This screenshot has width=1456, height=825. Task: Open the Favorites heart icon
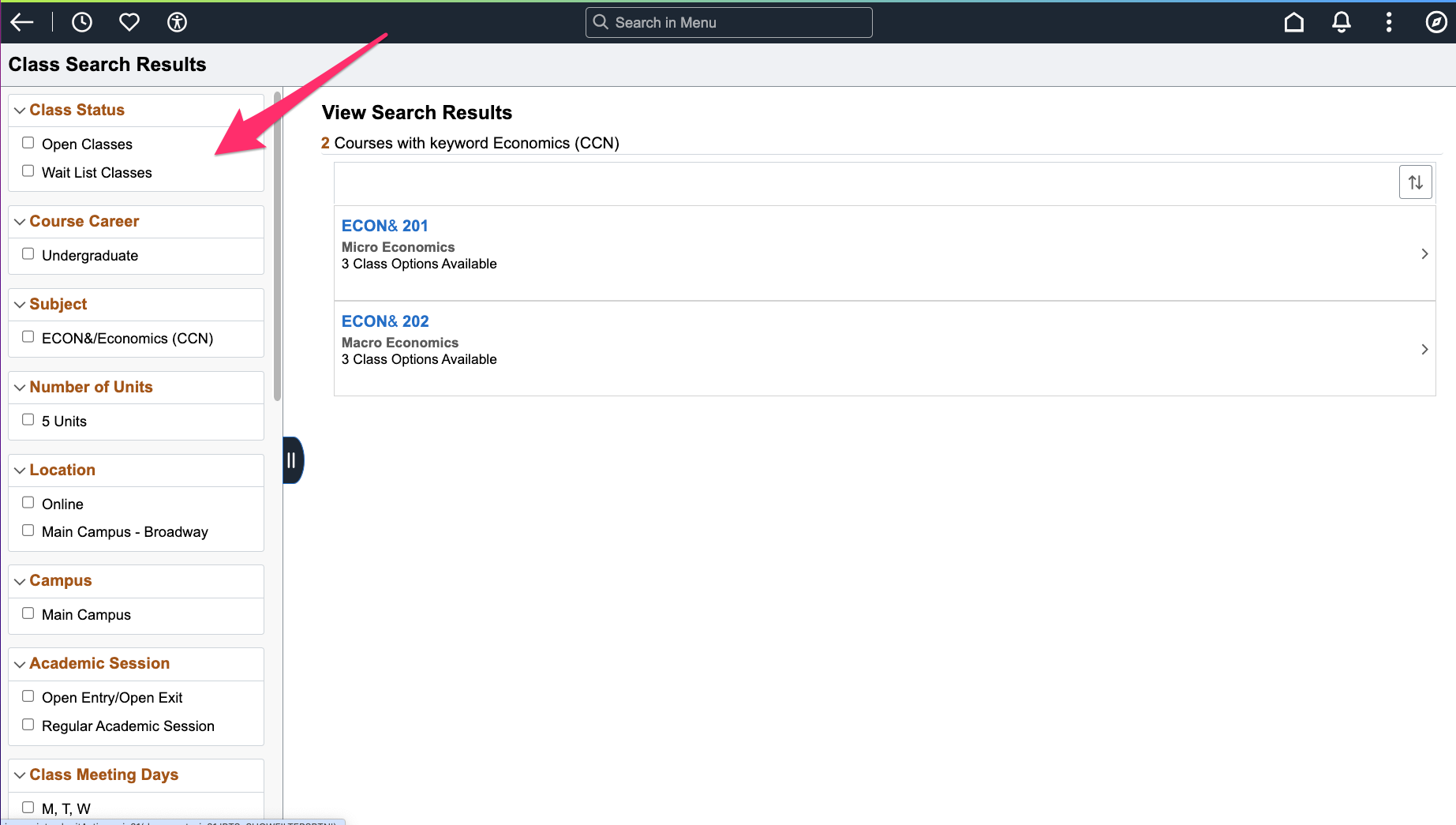[x=129, y=22]
